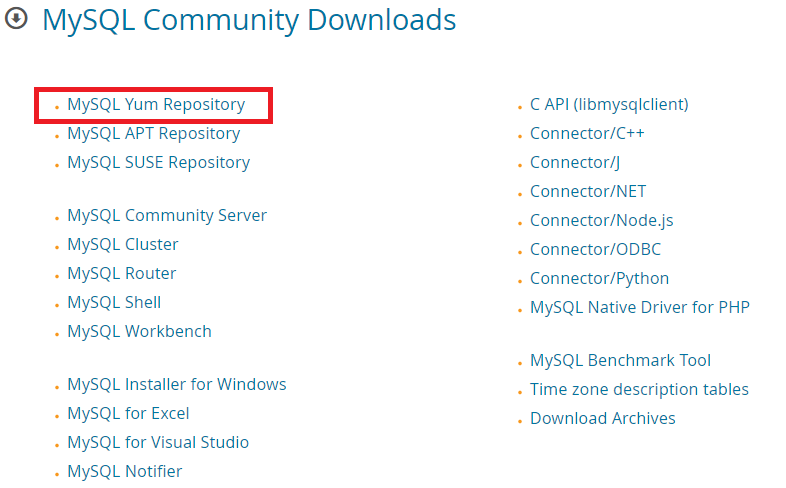This screenshot has width=786, height=488.
Task: Open the C API (libmysqlclient) link
Action: tap(609, 105)
